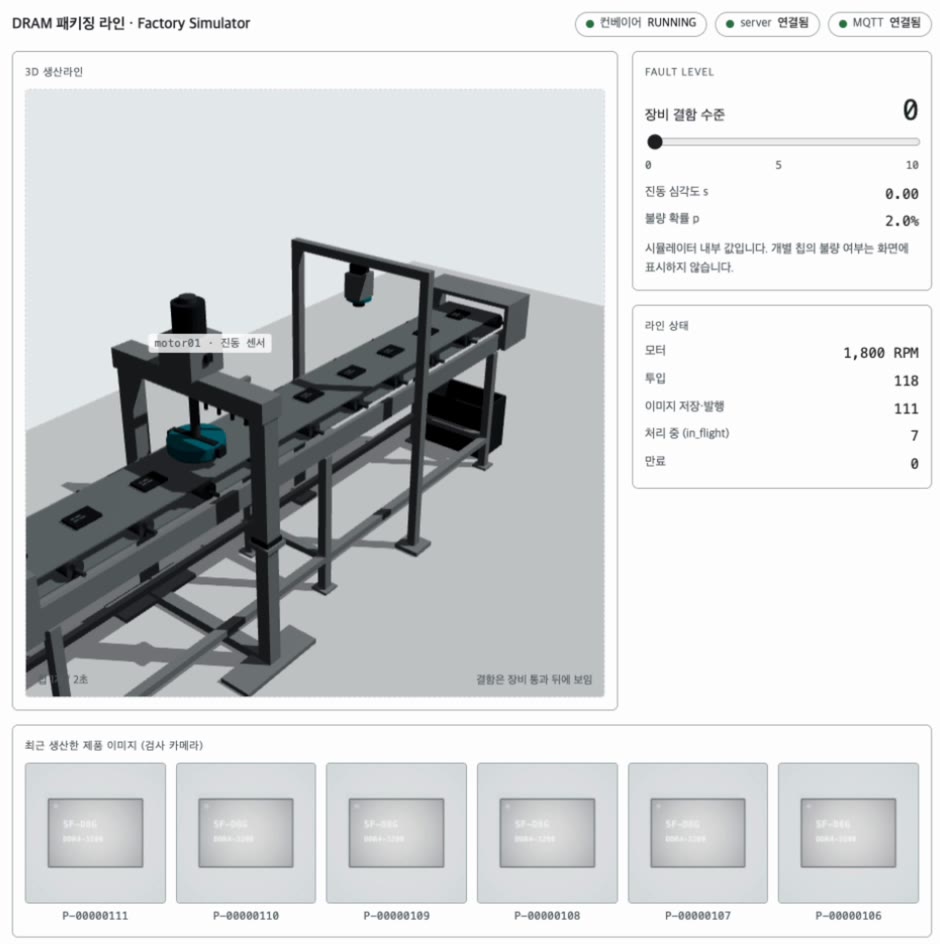Click the fault level slider handle
The width and height of the screenshot is (940, 944).
click(x=655, y=142)
